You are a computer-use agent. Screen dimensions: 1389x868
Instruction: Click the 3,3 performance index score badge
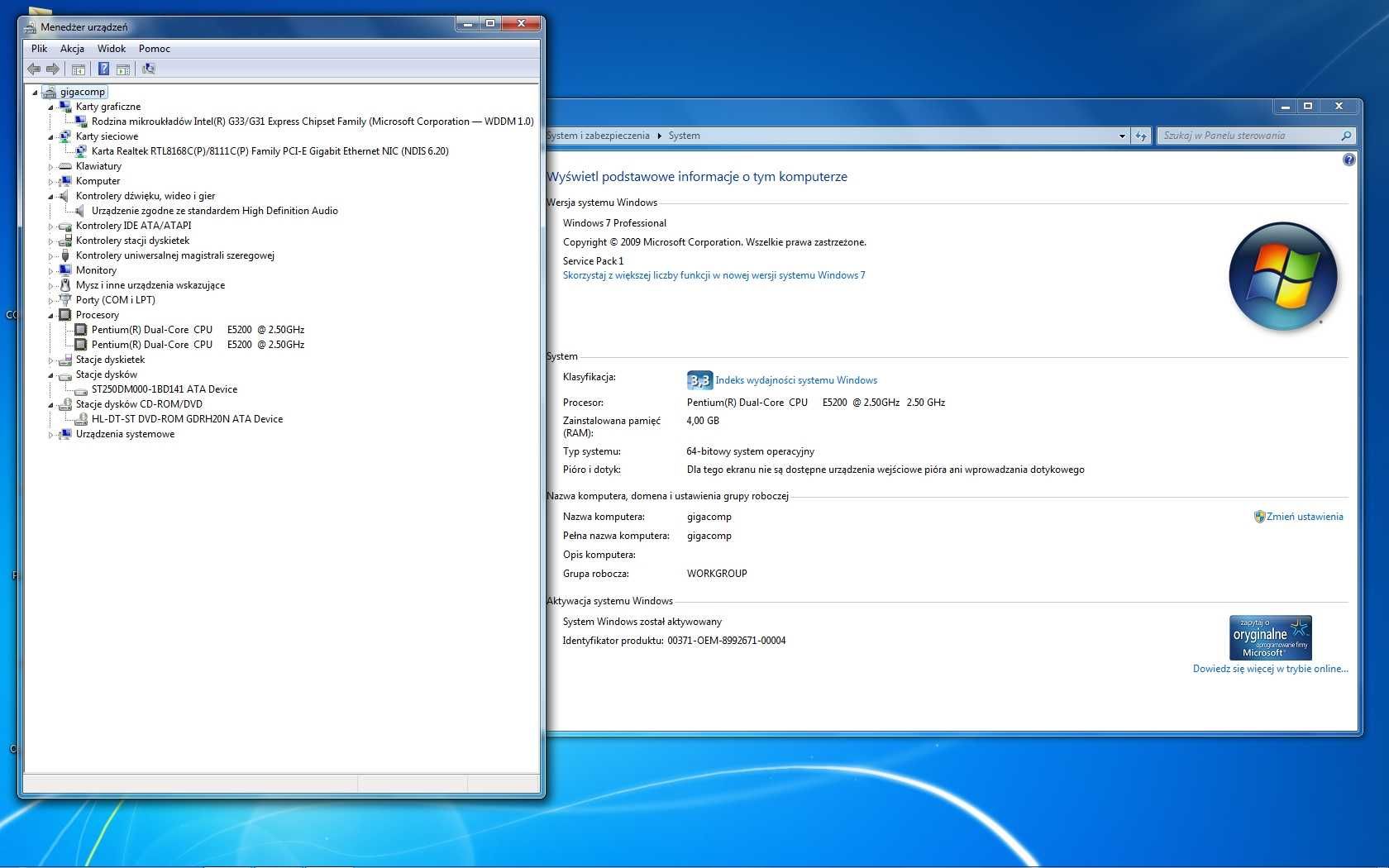coord(699,380)
